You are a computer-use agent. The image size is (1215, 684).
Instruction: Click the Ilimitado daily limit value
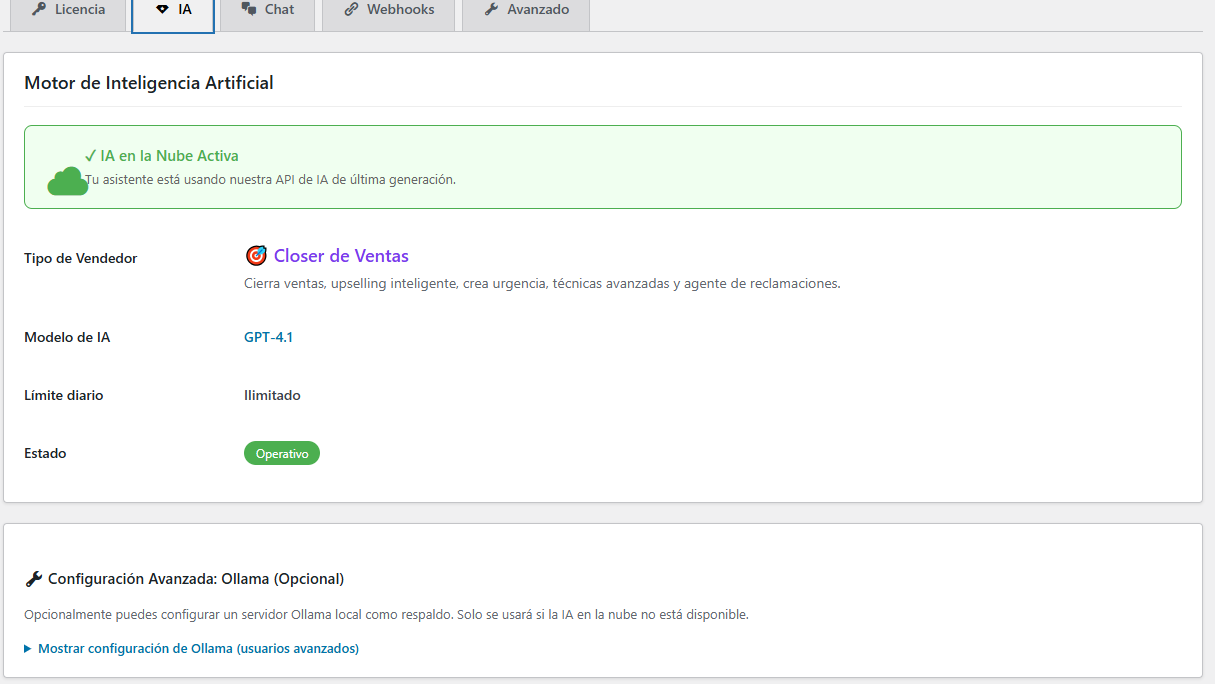(272, 395)
